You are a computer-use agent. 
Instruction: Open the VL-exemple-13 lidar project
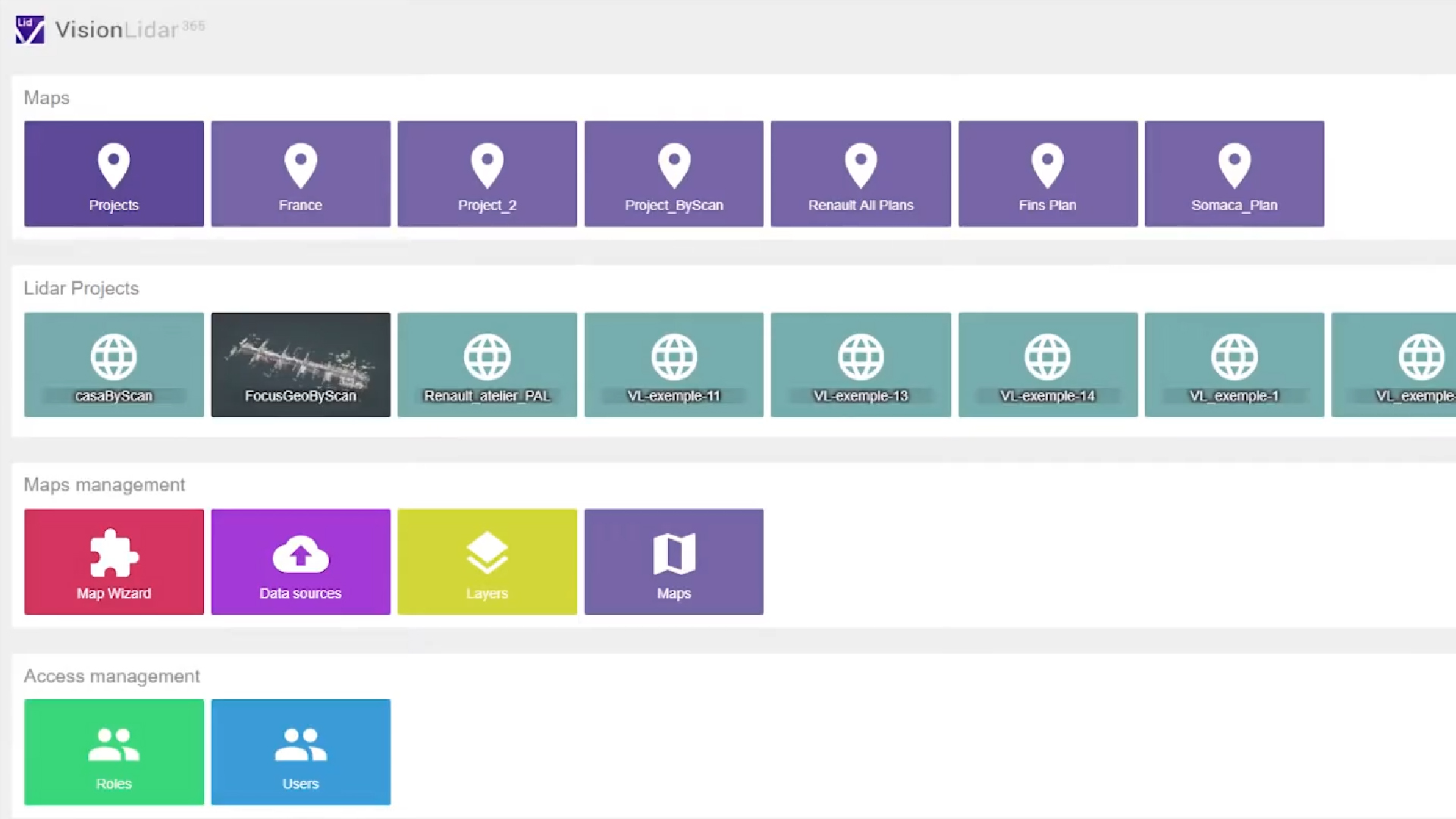coord(861,365)
